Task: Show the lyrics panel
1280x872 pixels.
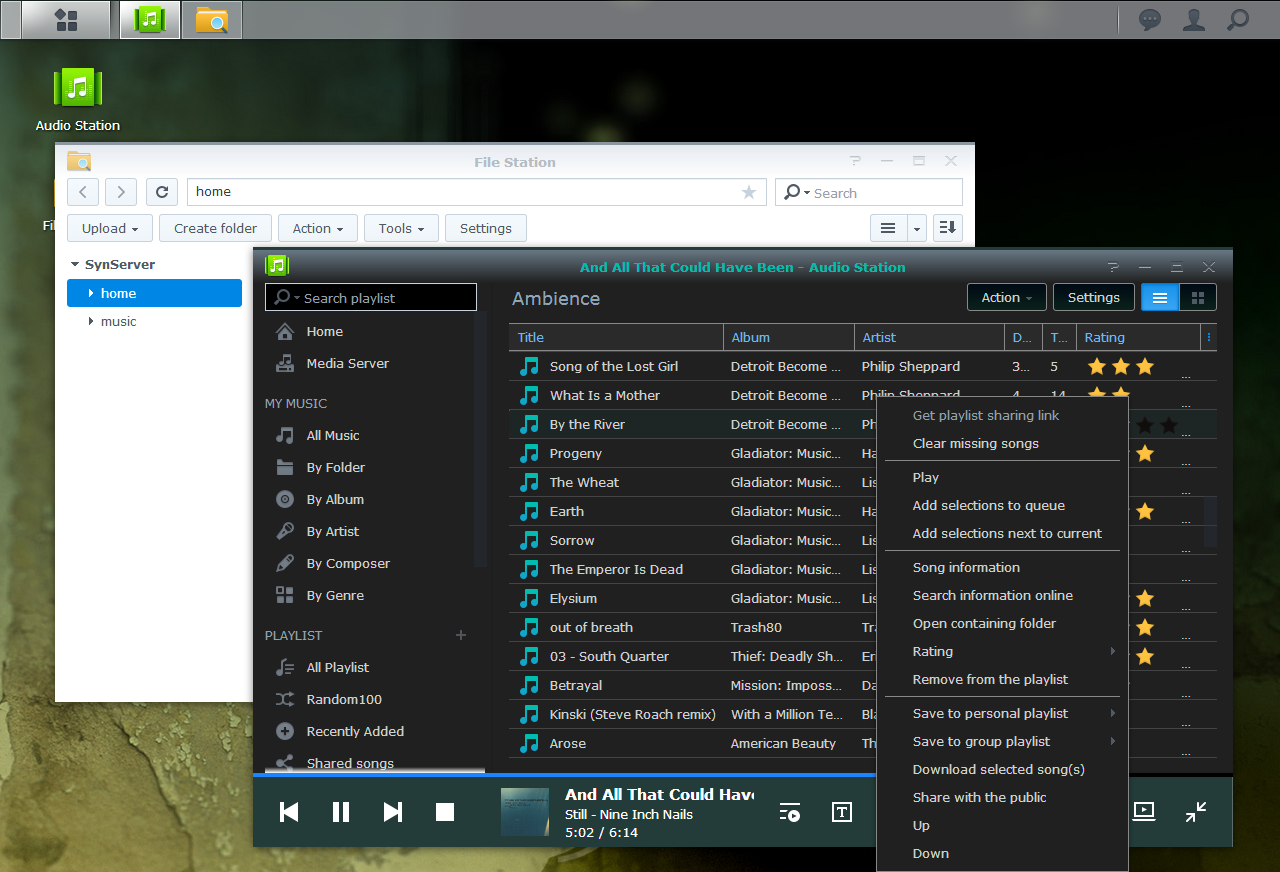Action: [x=842, y=812]
